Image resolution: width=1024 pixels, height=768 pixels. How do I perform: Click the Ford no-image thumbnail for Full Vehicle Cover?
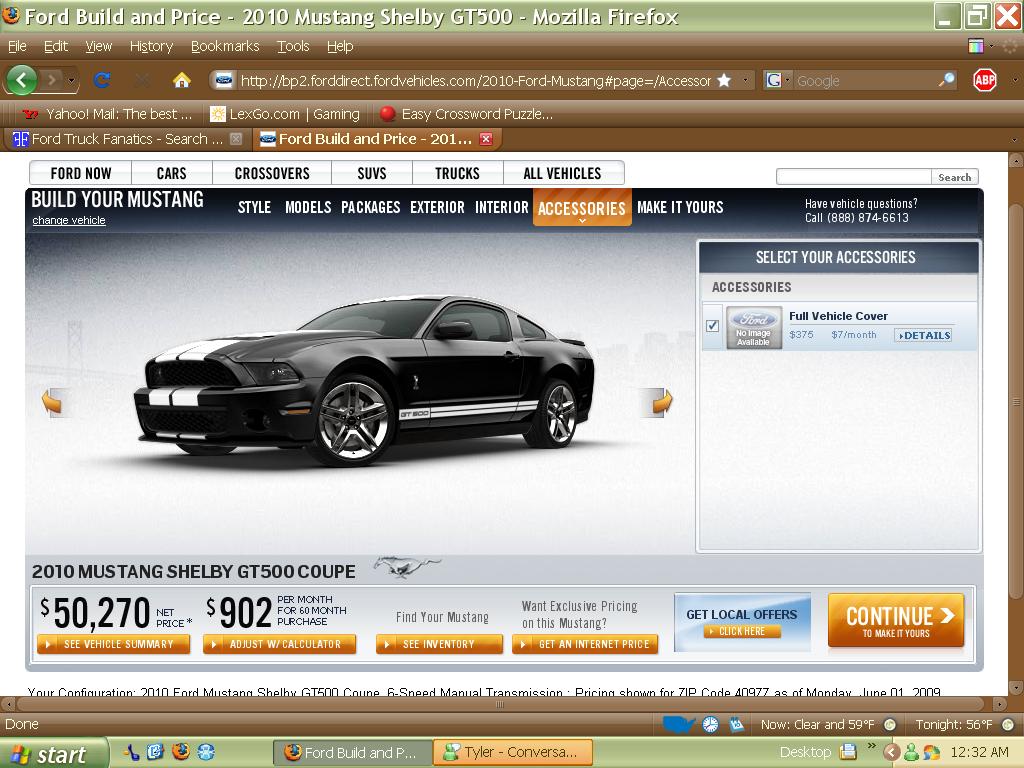pos(754,327)
